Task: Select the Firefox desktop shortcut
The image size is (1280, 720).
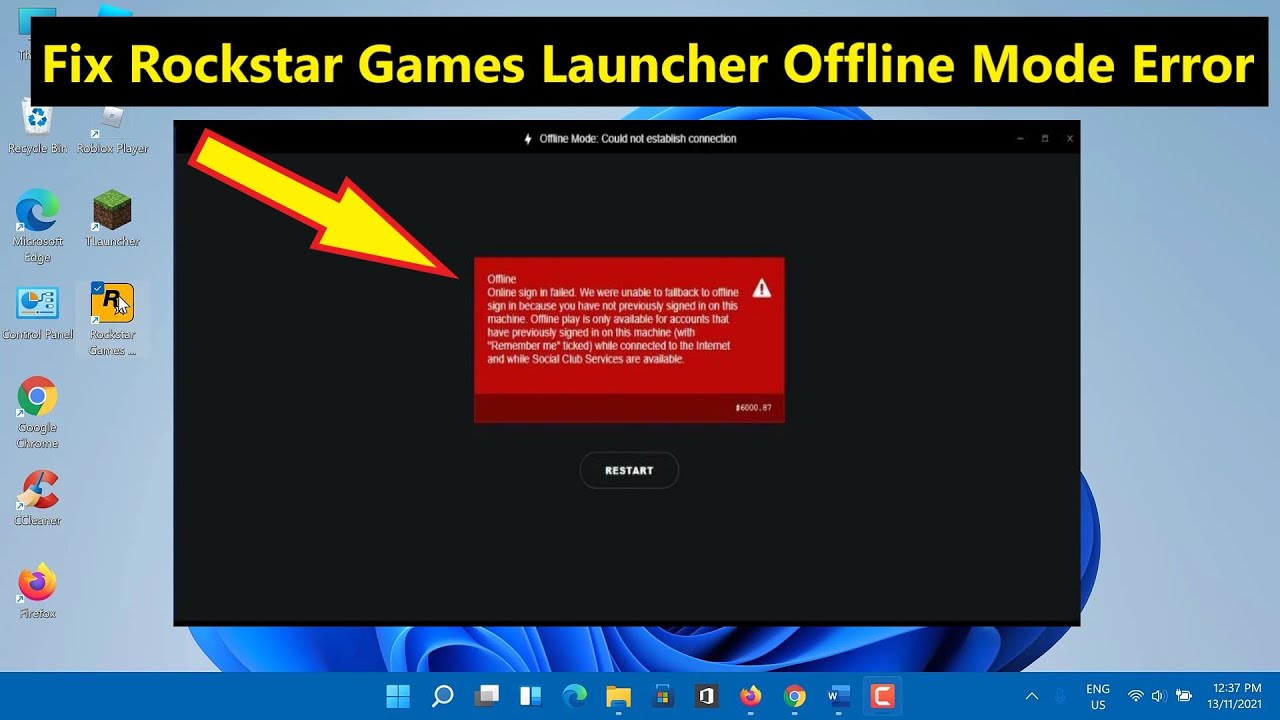Action: [37, 592]
